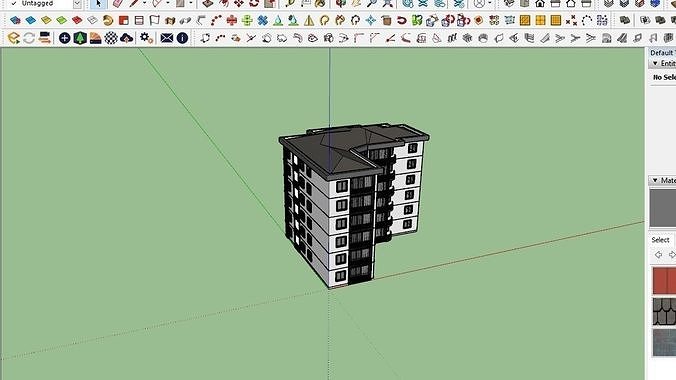Click the yellow cone triangle icon

point(309,20)
